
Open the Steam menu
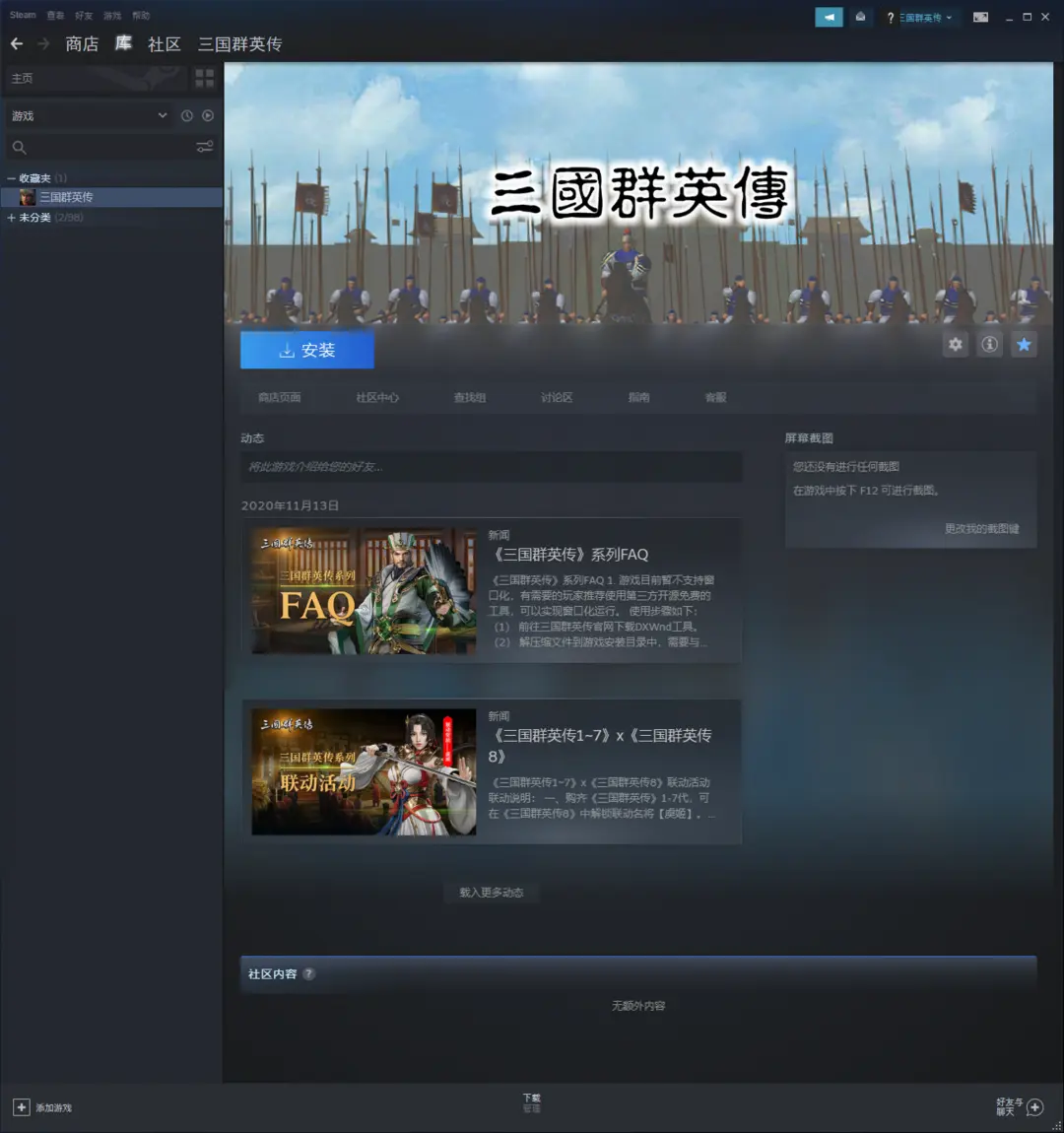pyautogui.click(x=23, y=15)
